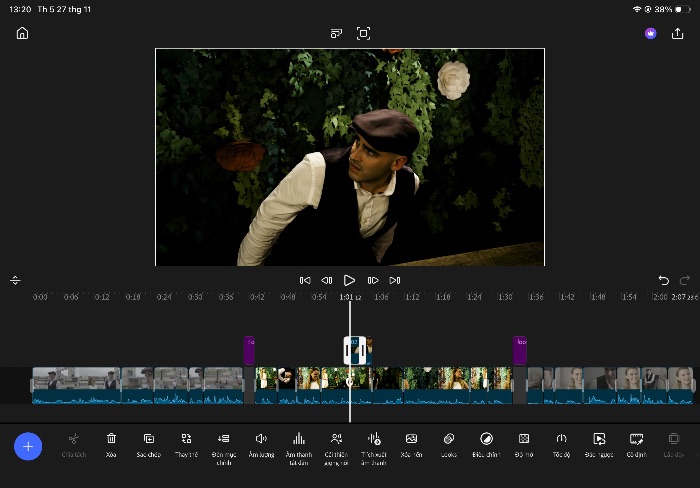Tap the 13:20 clock in the status bar
Screen dimensions: 700x488
point(20,9)
